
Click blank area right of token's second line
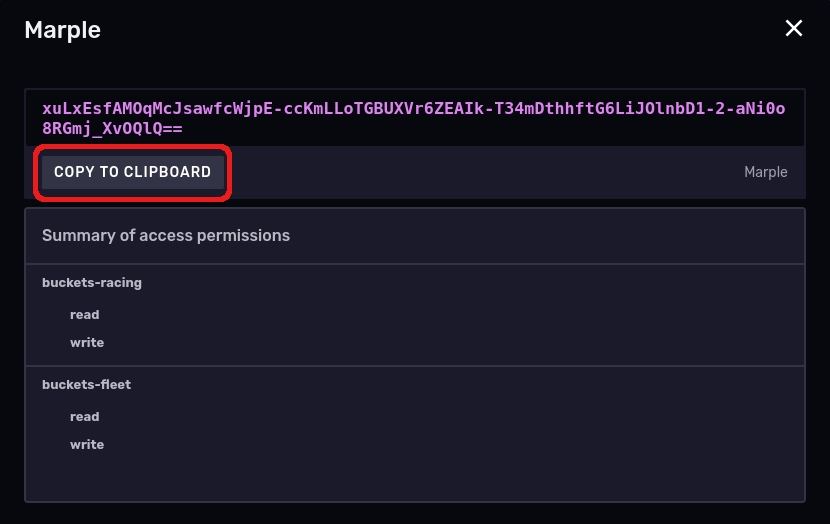tap(500, 130)
